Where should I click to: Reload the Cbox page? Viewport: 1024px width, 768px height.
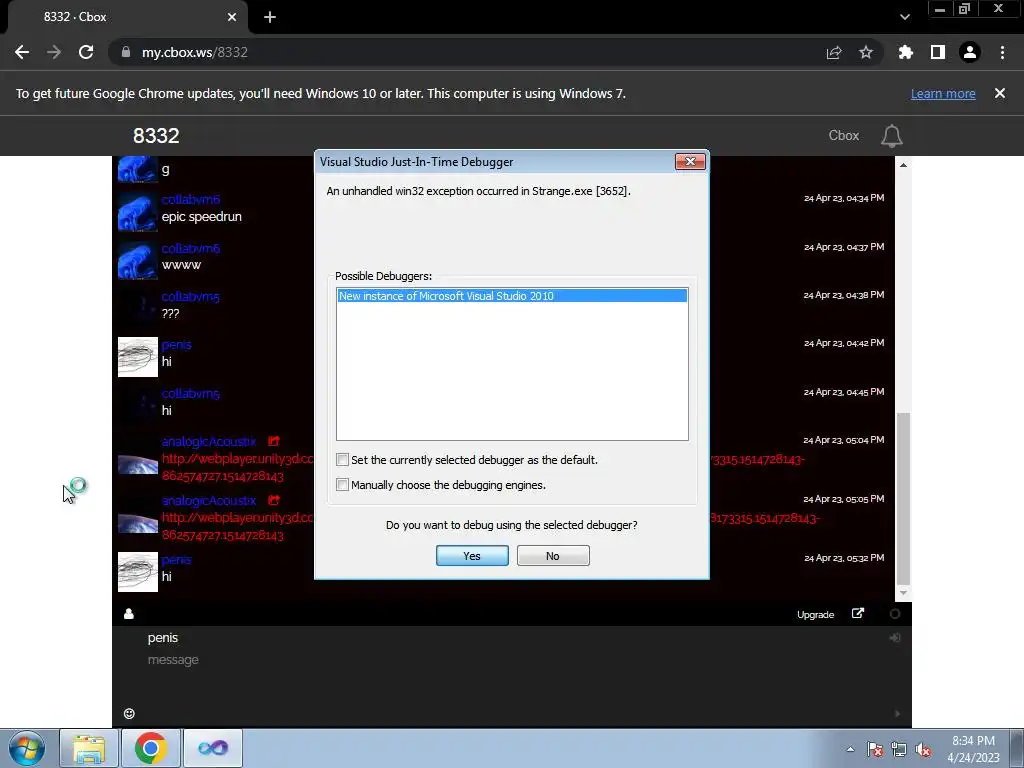coord(86,52)
